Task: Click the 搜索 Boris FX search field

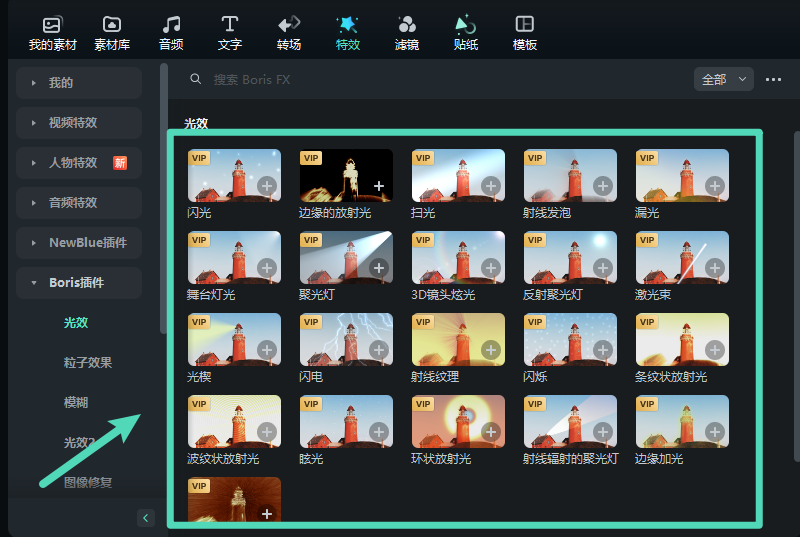Action: click(400, 79)
